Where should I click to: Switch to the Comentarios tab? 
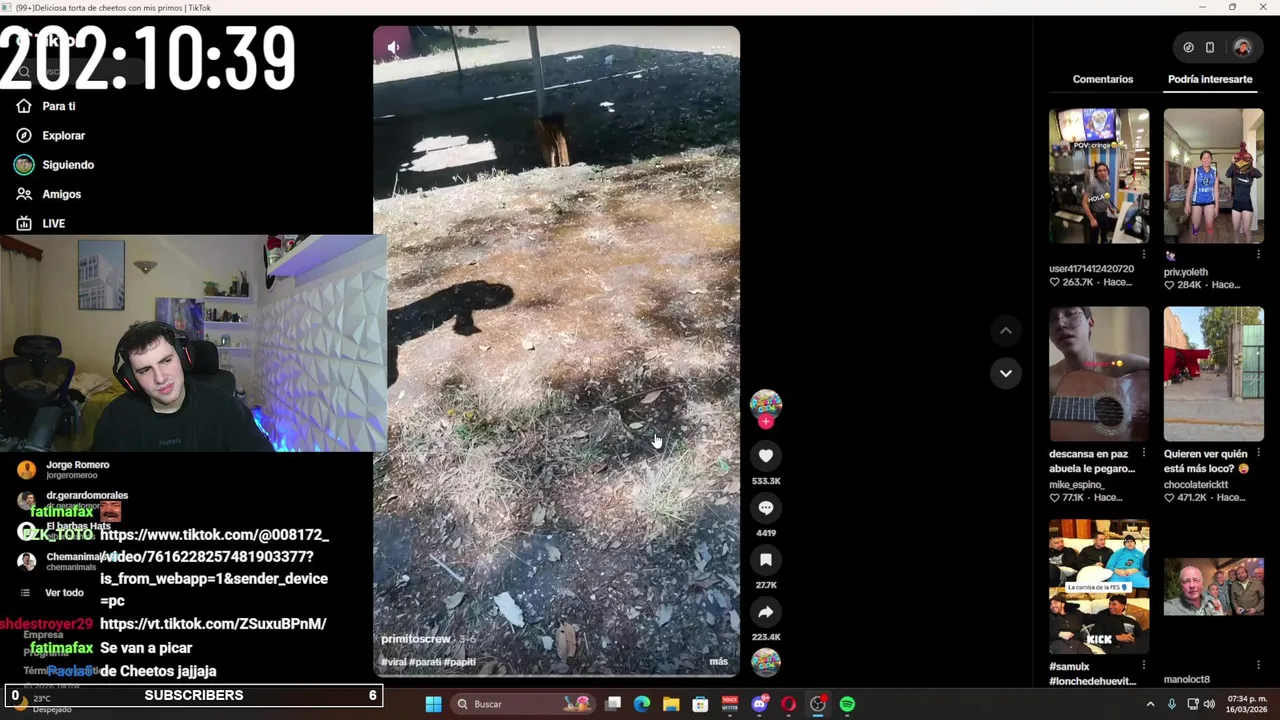tap(1103, 79)
